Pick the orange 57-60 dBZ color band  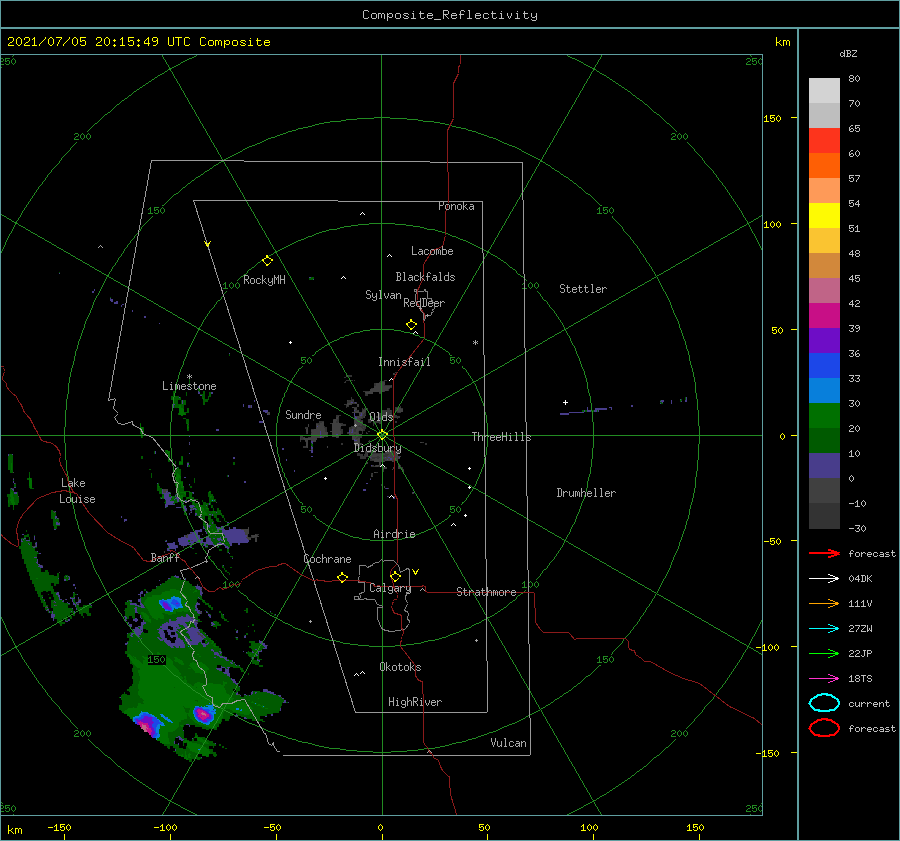824,165
